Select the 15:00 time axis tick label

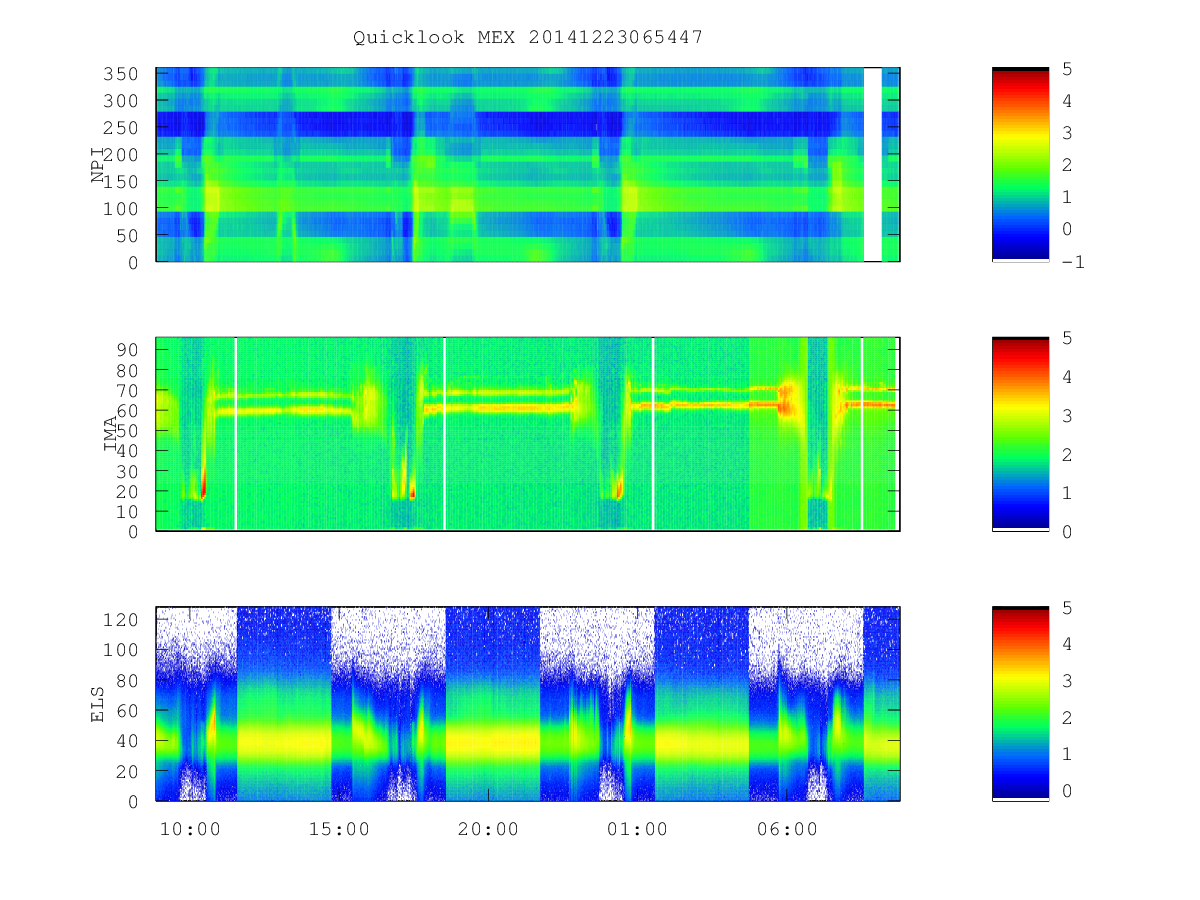(339, 829)
